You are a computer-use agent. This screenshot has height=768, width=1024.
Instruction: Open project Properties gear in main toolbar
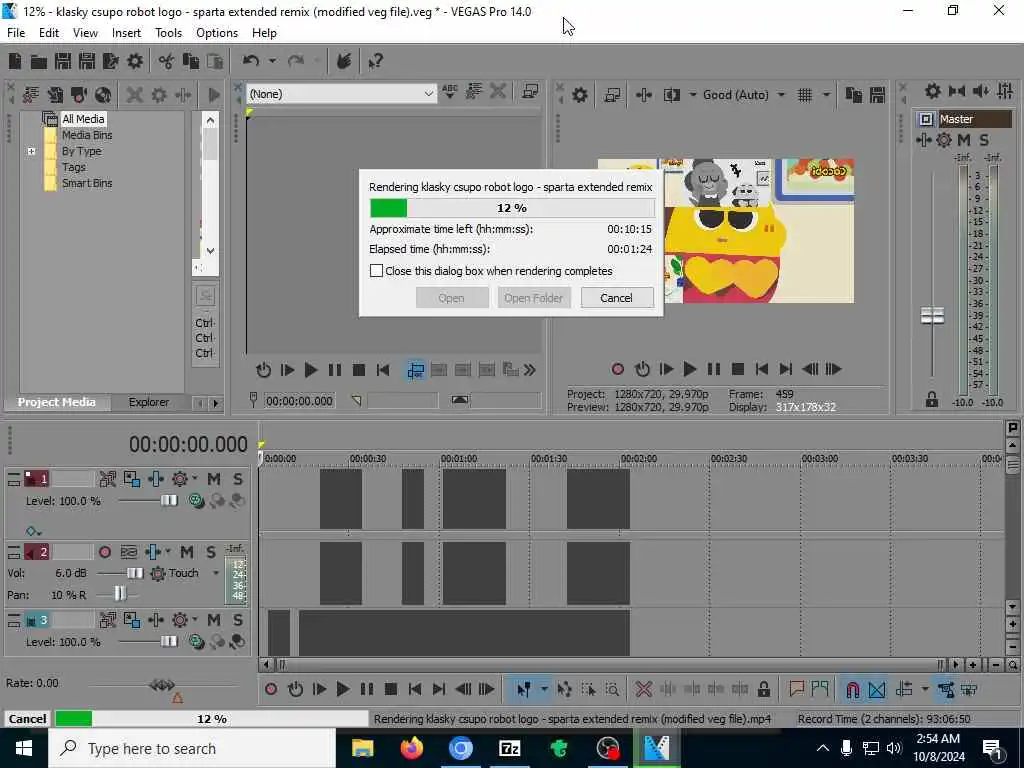tap(135, 61)
